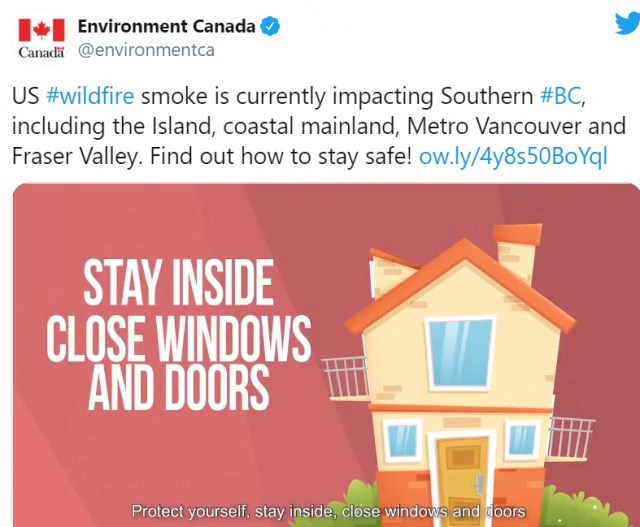Open the embedded house video thumbnail

click(x=326, y=355)
